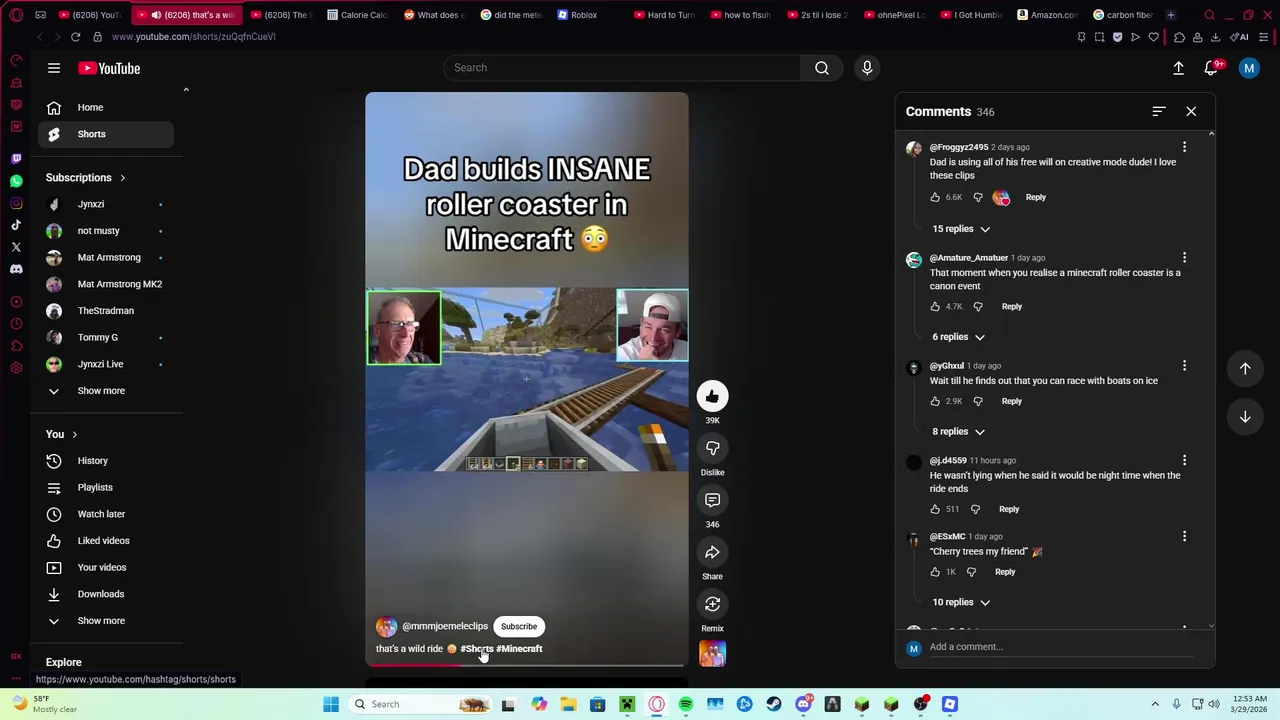Open more options for ESxMC comment
1280x720 pixels.
1184,537
